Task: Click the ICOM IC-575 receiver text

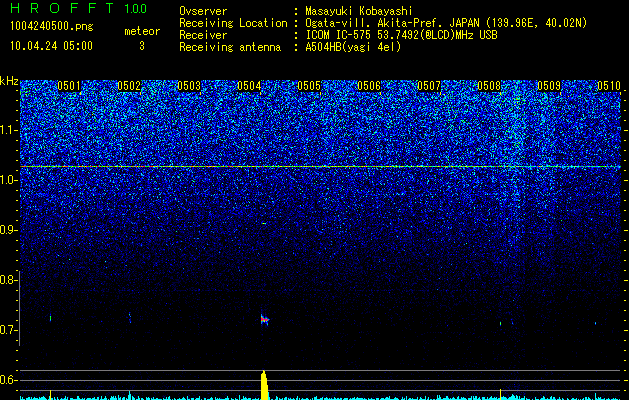Action: coord(401,35)
